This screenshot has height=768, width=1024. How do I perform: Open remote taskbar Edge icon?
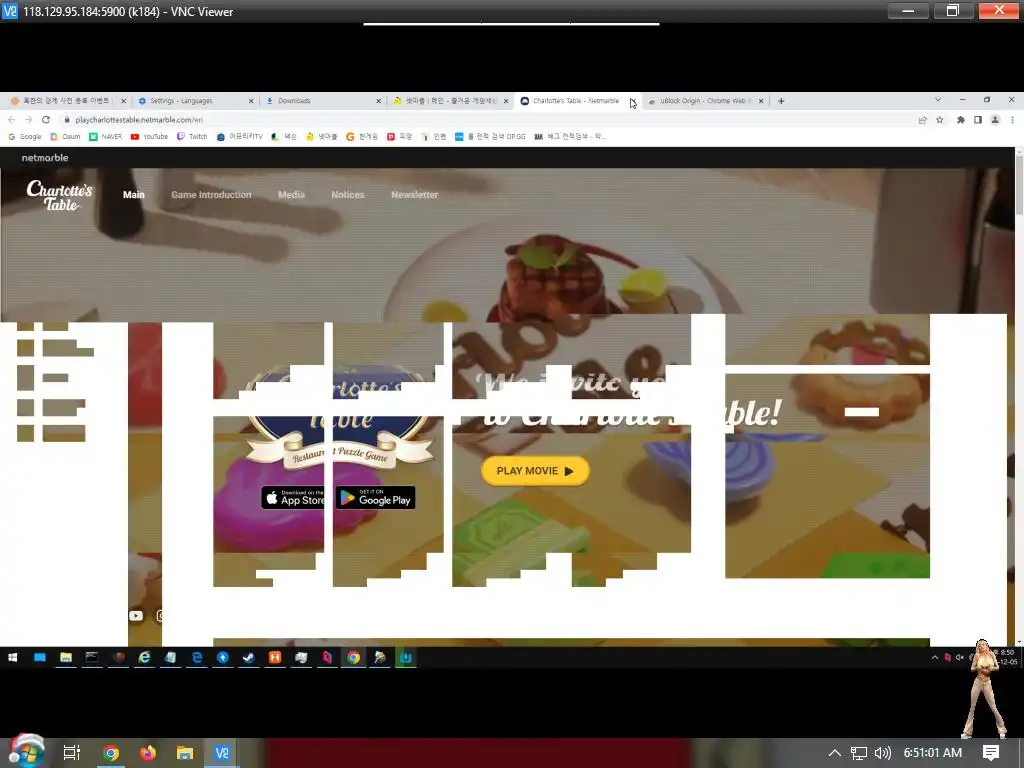[197, 657]
